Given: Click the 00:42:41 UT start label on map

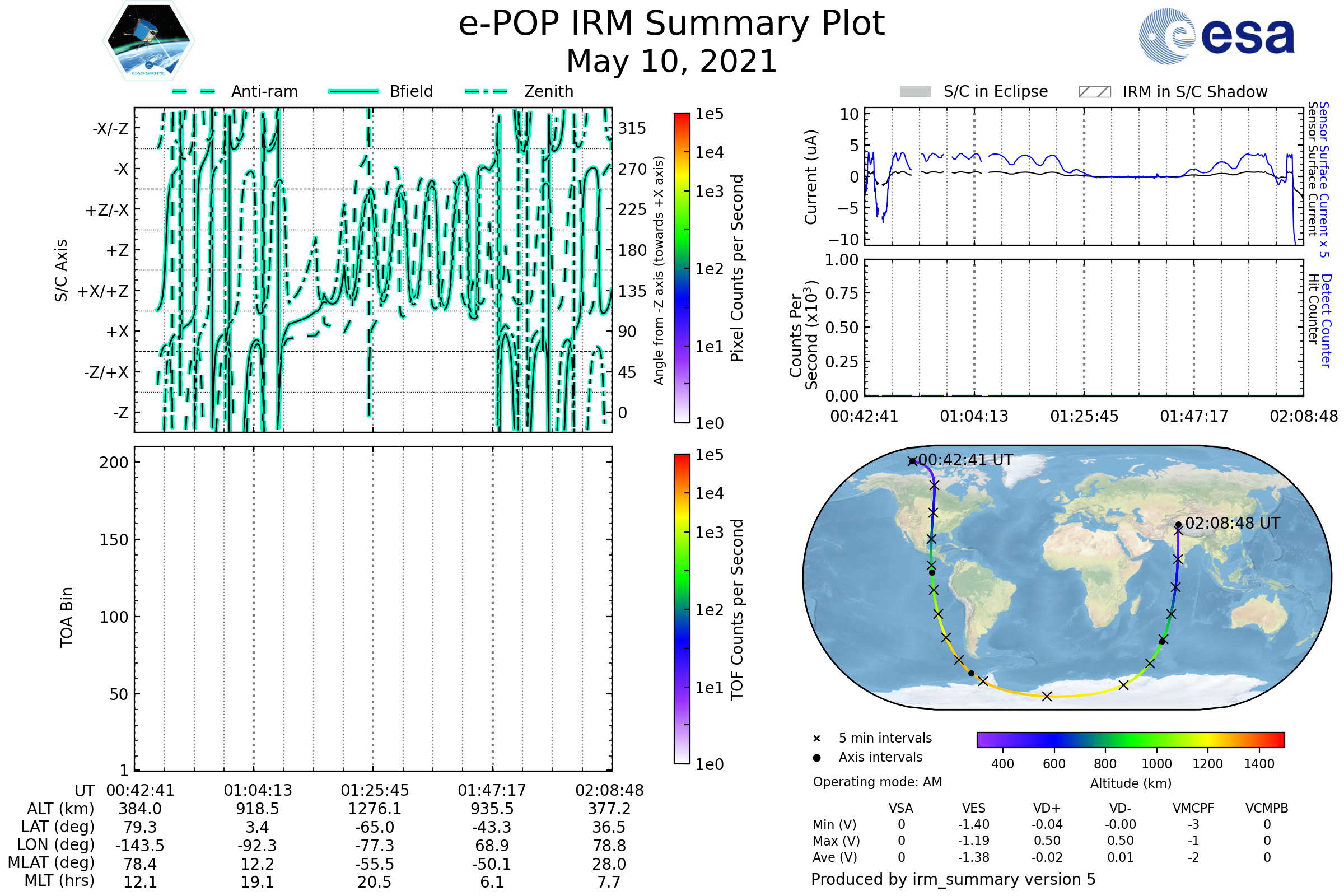Looking at the screenshot, I should point(965,460).
